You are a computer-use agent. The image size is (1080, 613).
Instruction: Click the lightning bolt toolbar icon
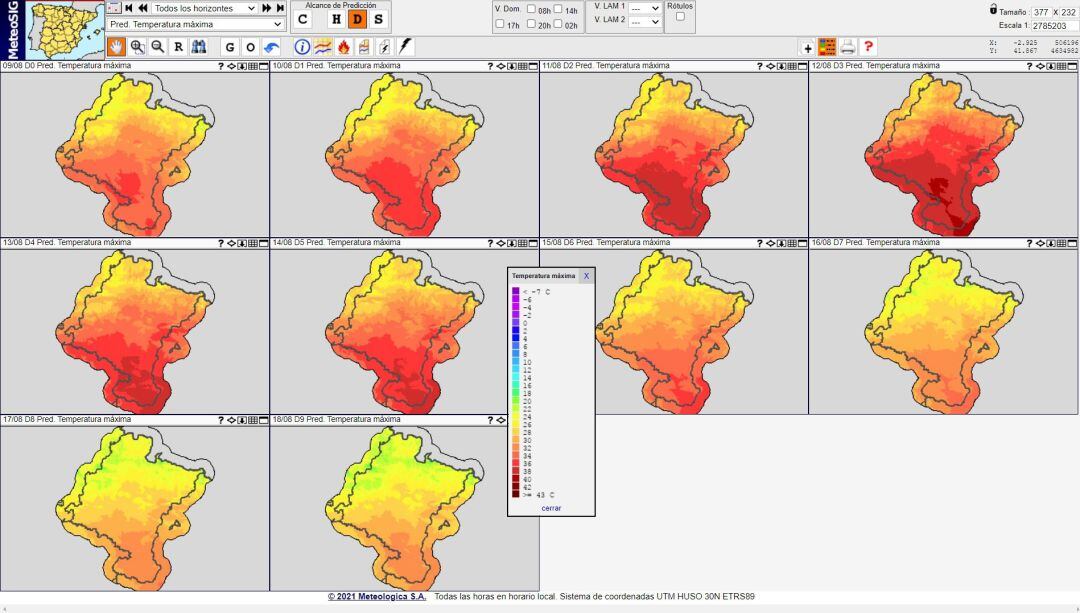[403, 45]
